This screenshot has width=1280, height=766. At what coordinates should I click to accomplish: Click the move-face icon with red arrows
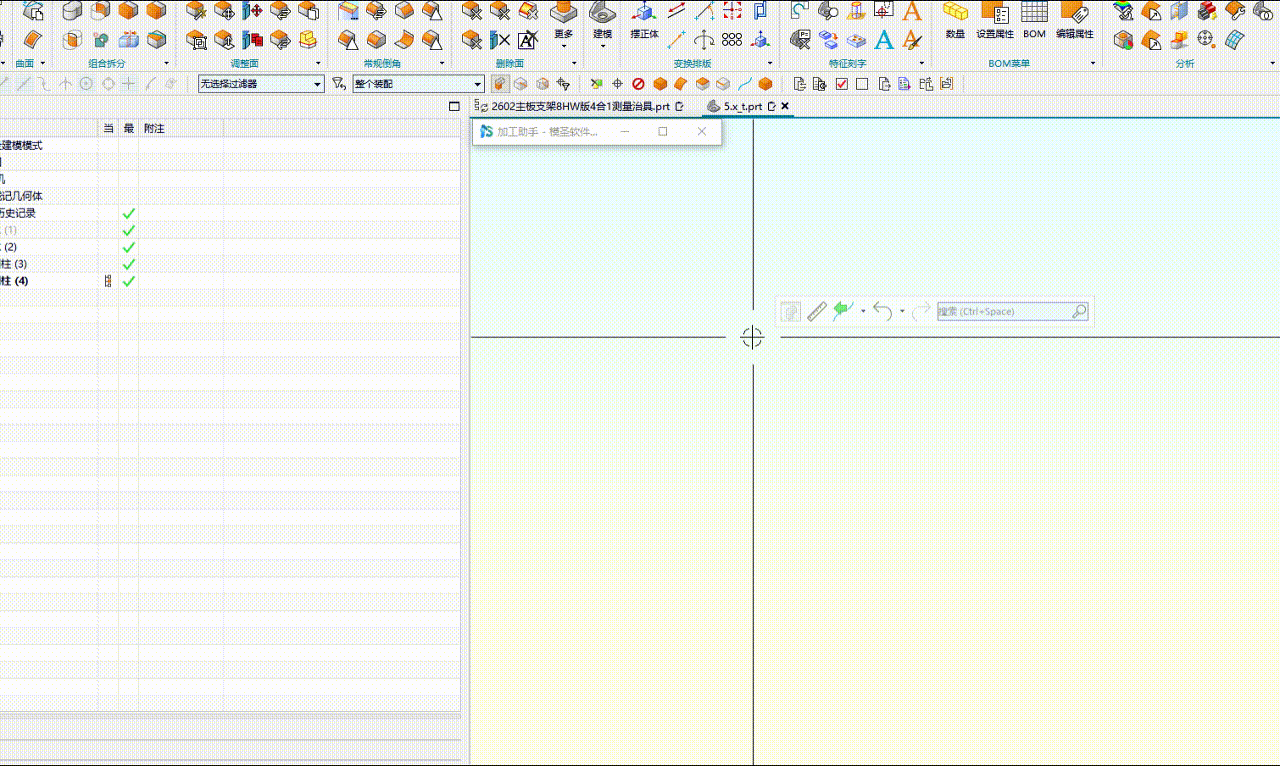[252, 12]
